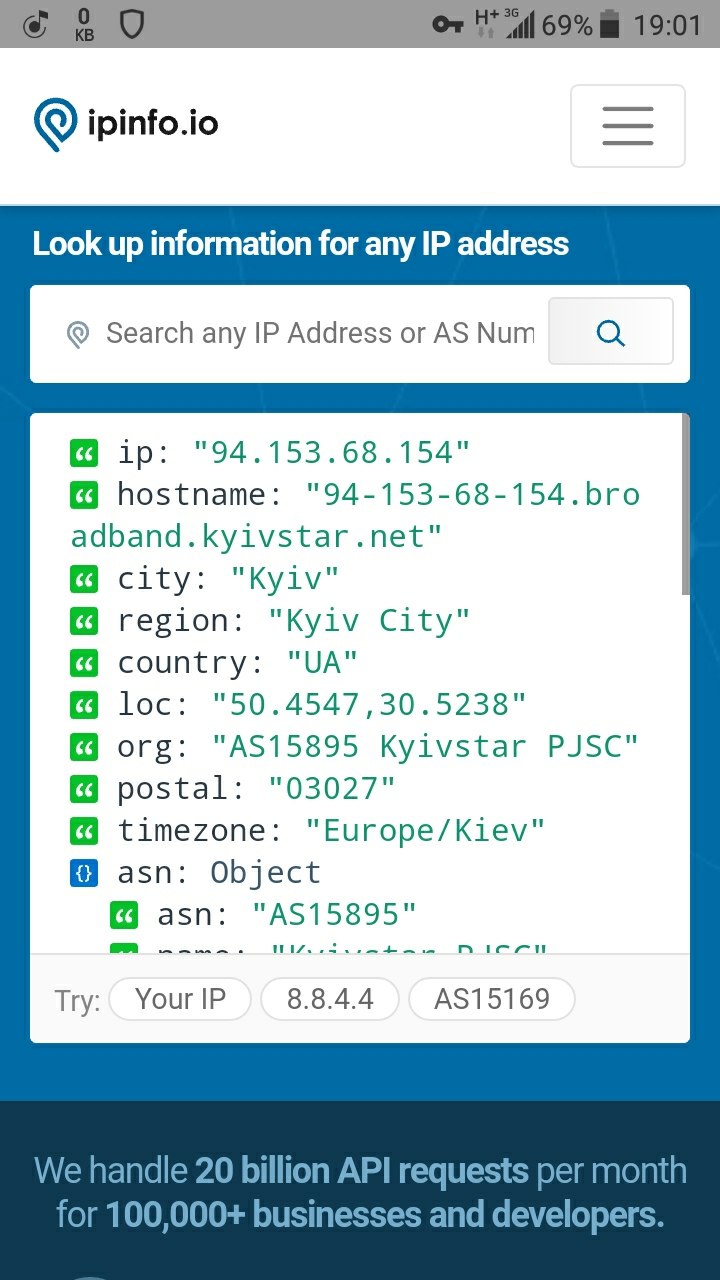Click the string icon beside postal

coord(85,790)
